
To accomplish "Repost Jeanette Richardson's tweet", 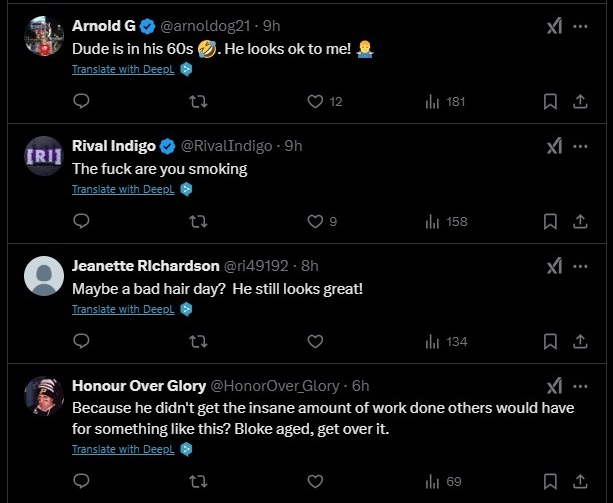I will point(198,341).
